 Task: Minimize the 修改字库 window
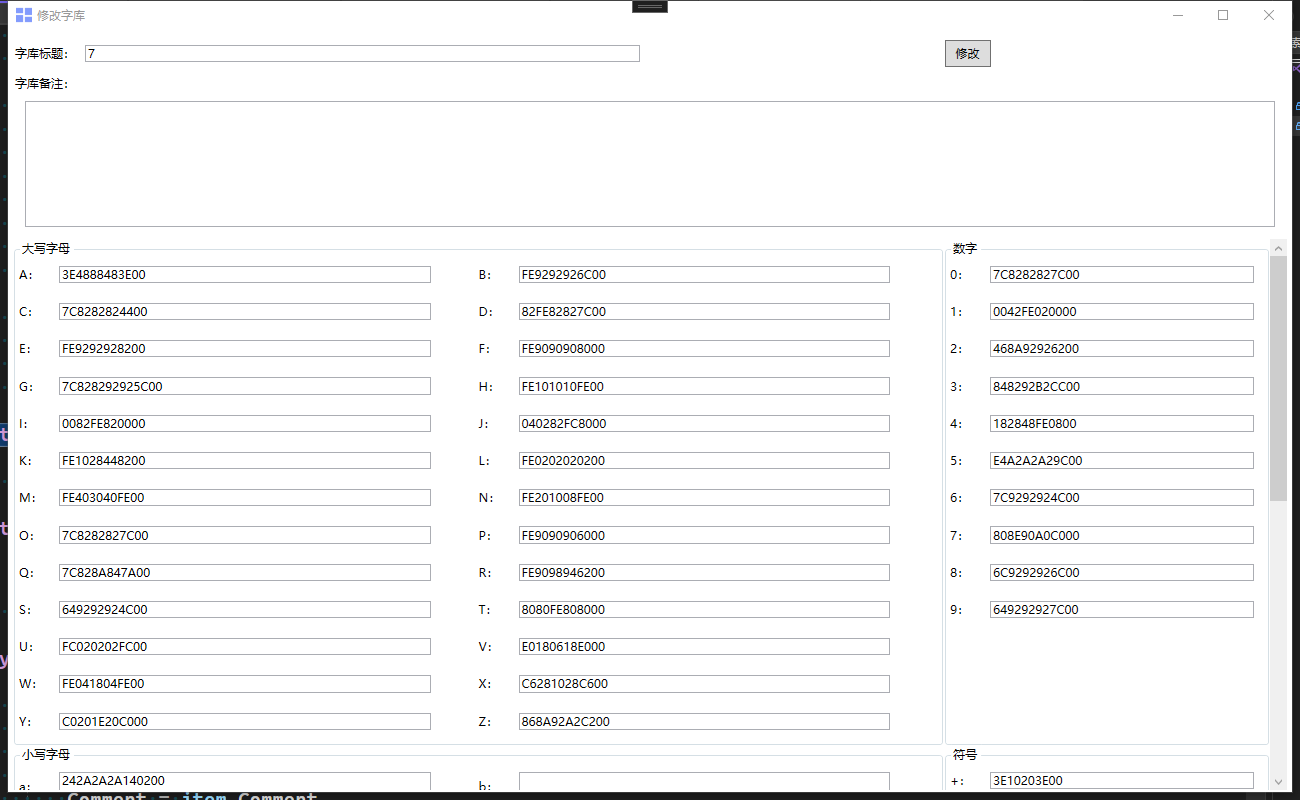point(1178,15)
